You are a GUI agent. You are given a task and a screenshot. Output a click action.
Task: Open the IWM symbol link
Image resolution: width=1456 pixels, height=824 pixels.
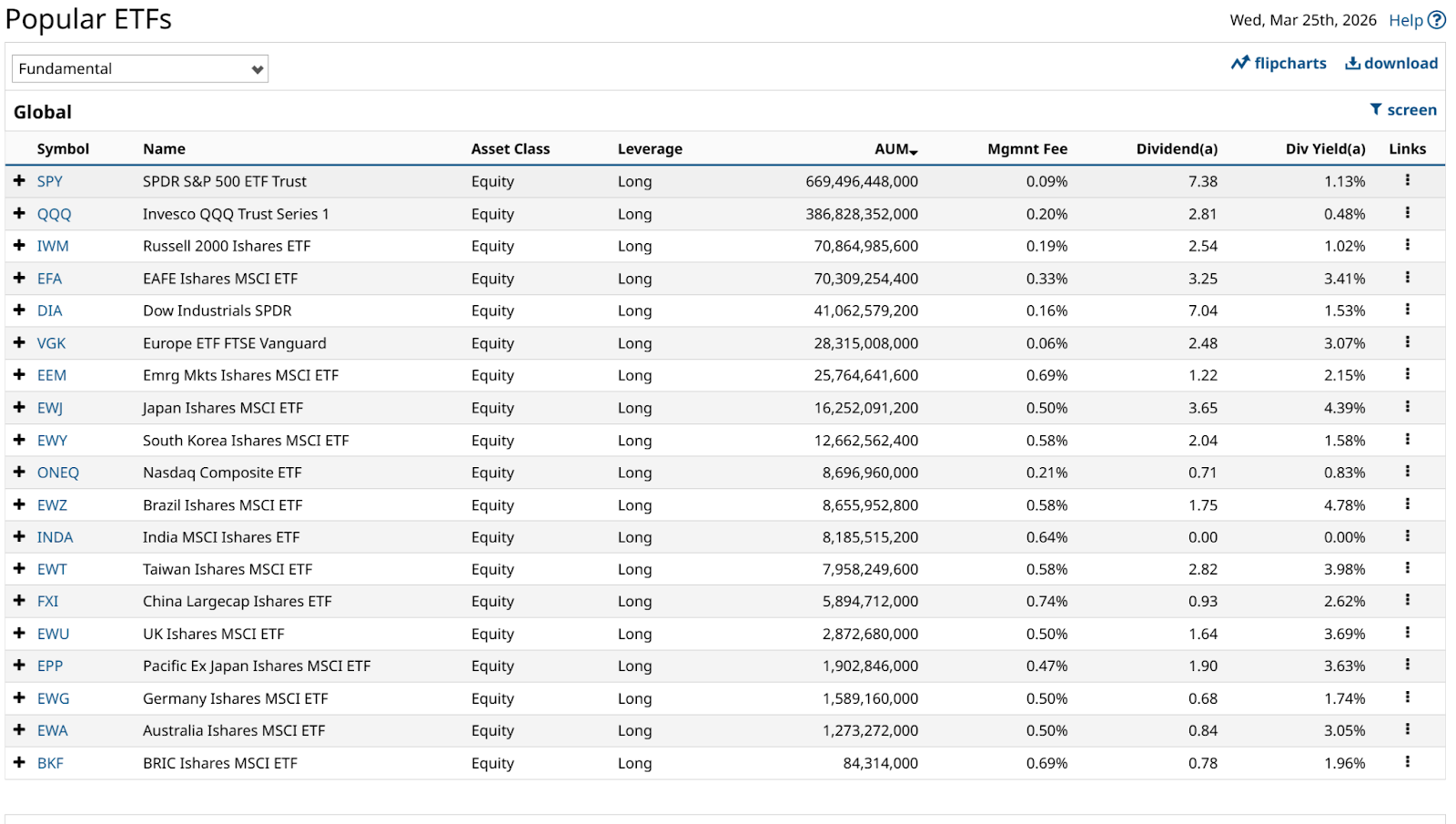click(53, 246)
